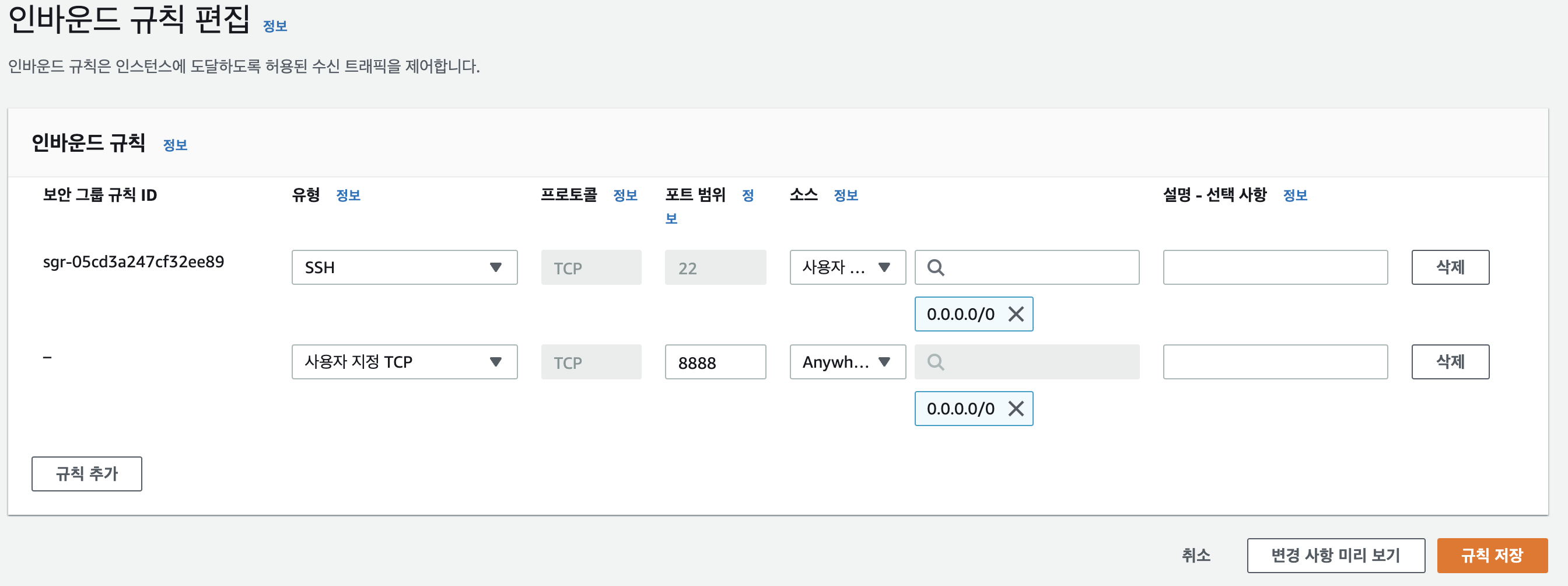
Task: Click '변경 사항 미리 보기' button
Action: point(1335,556)
